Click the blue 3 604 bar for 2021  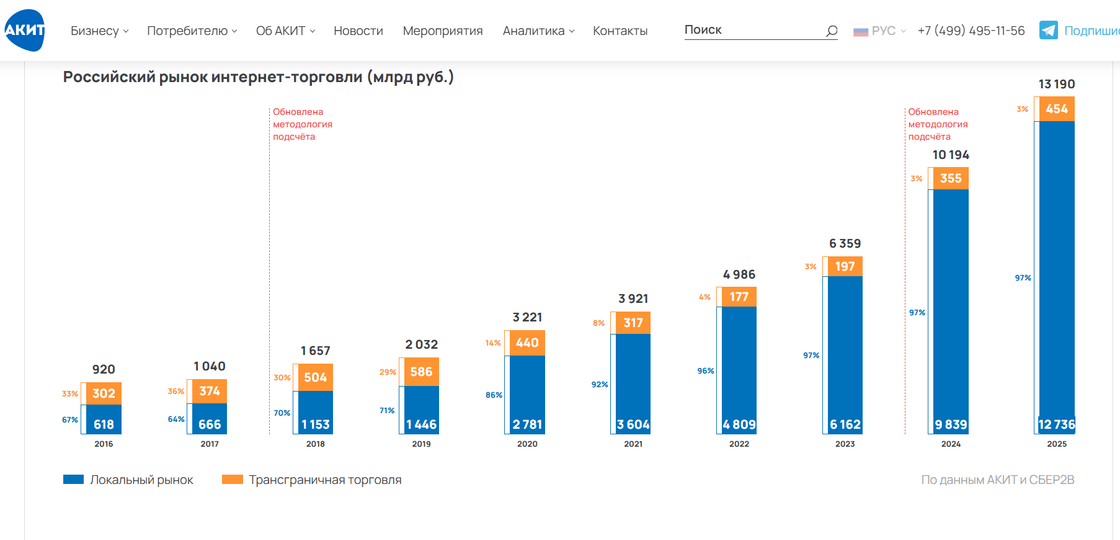pos(633,384)
